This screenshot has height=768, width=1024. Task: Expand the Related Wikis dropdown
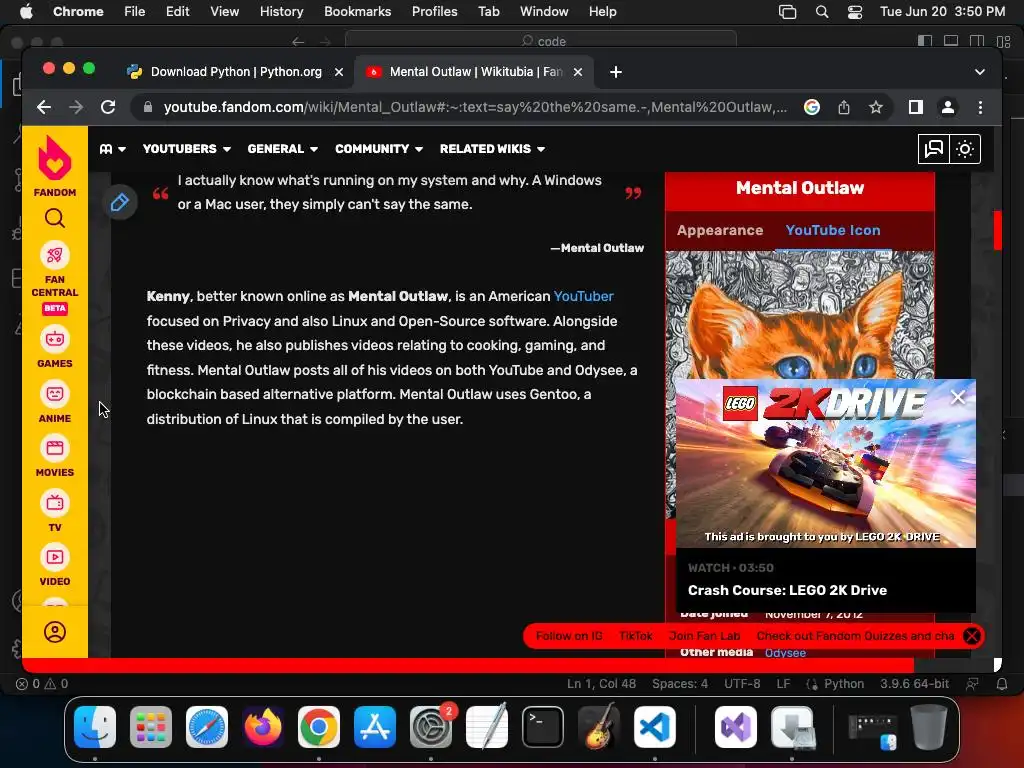coord(492,149)
